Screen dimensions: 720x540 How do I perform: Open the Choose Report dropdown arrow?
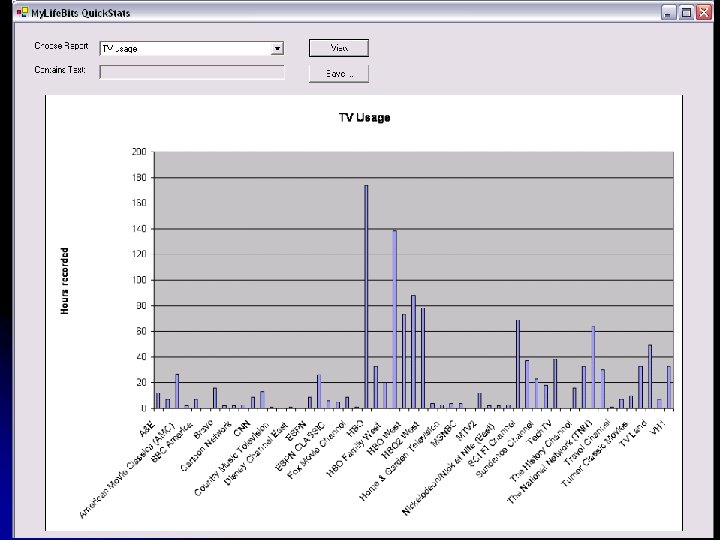277,48
